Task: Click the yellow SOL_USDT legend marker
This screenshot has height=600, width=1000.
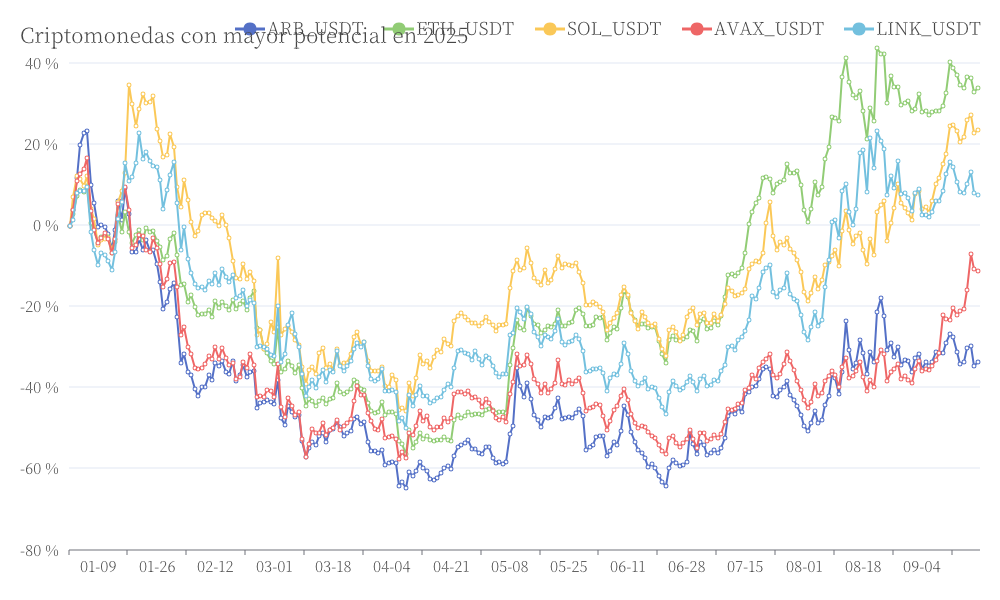Action: click(x=550, y=29)
